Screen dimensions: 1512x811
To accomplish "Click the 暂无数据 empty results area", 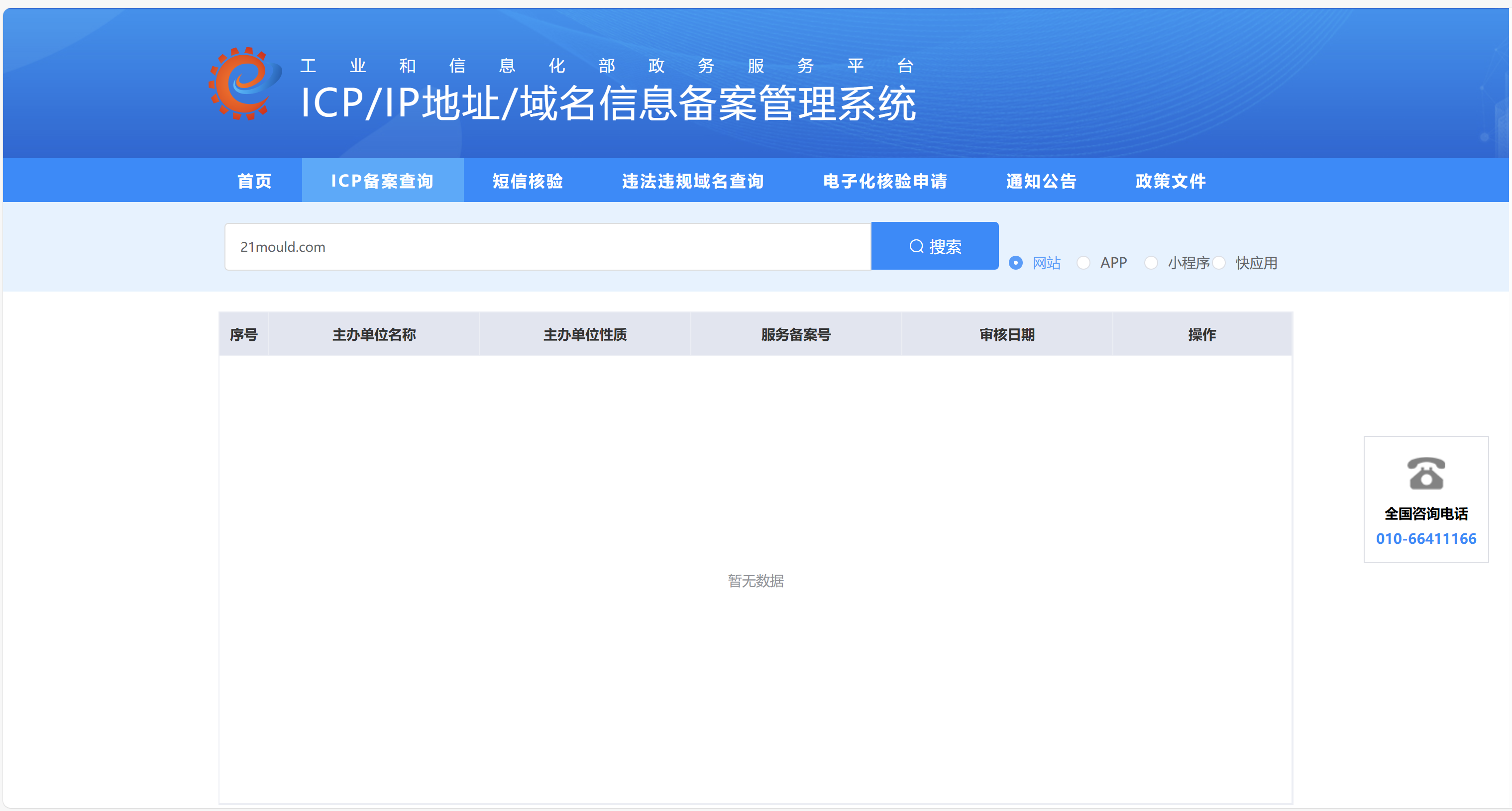I will pyautogui.click(x=755, y=581).
